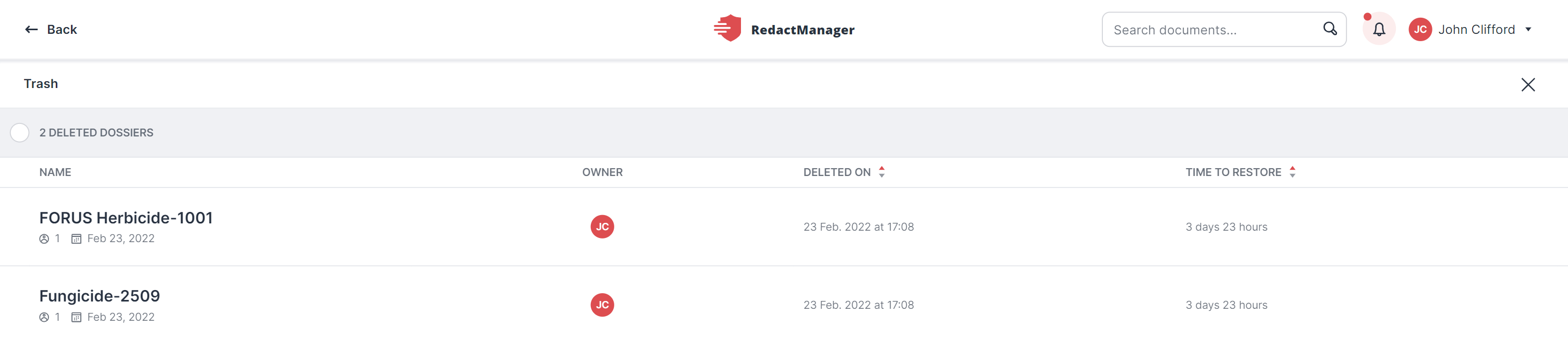Viewport: 1568px width, 339px height.
Task: Click the Name column header
Action: pyautogui.click(x=55, y=172)
